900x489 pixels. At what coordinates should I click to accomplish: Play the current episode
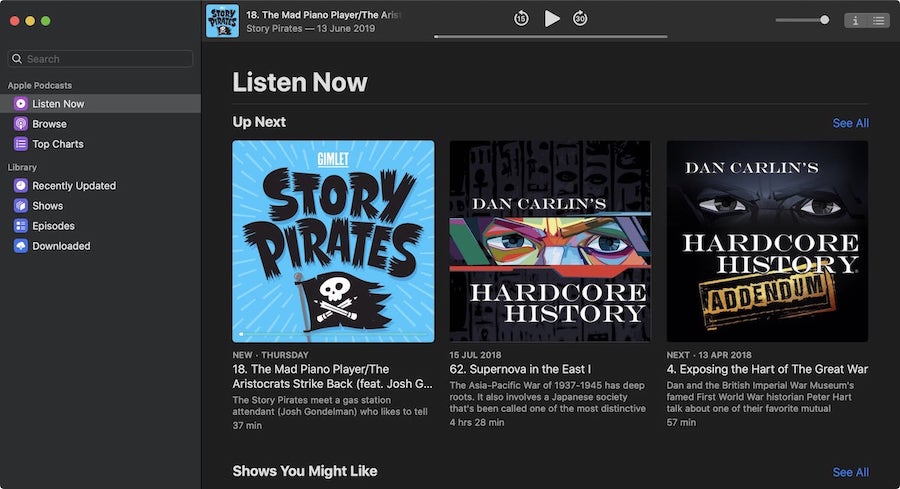point(552,18)
